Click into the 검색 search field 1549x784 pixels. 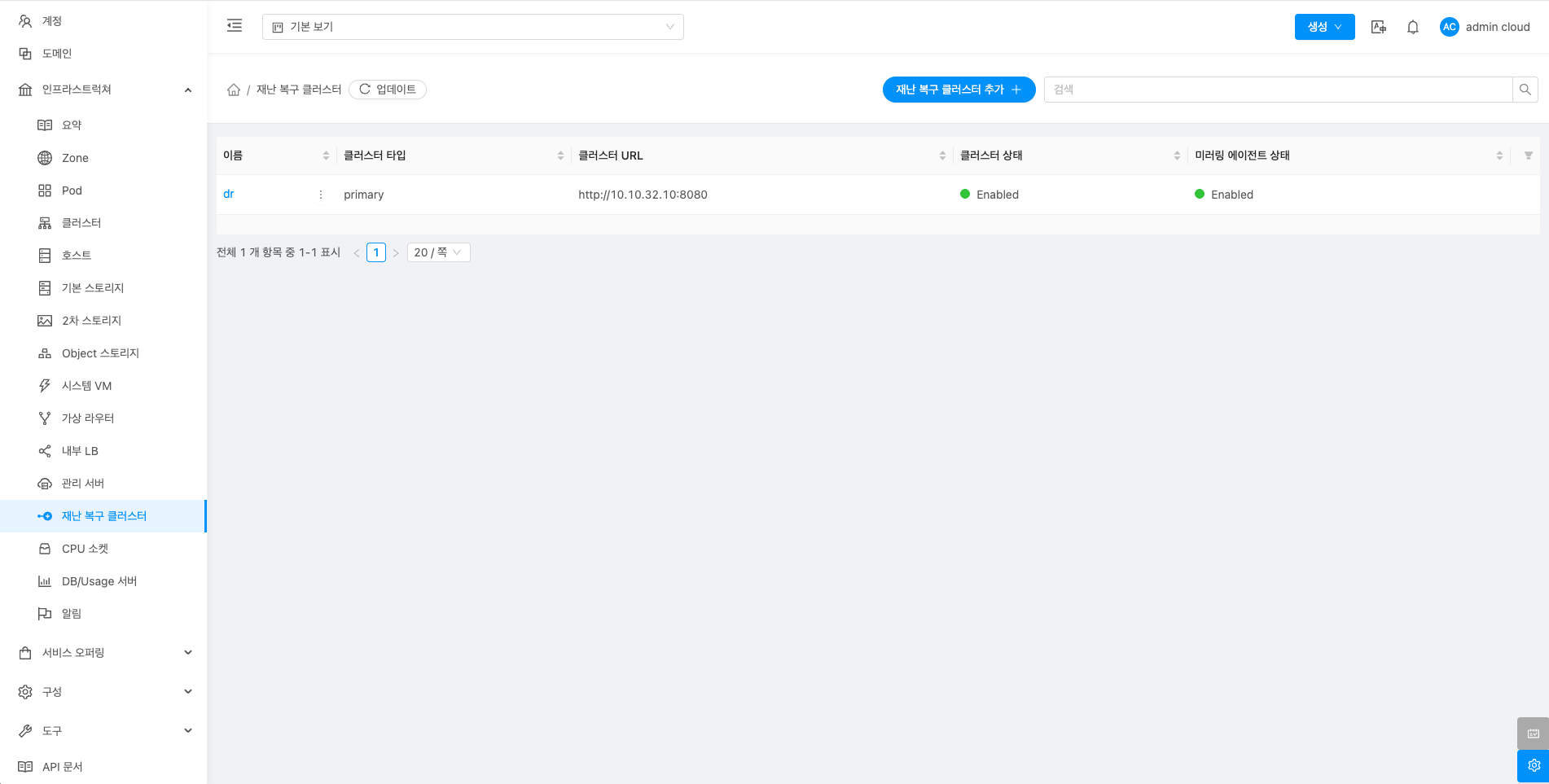point(1277,90)
